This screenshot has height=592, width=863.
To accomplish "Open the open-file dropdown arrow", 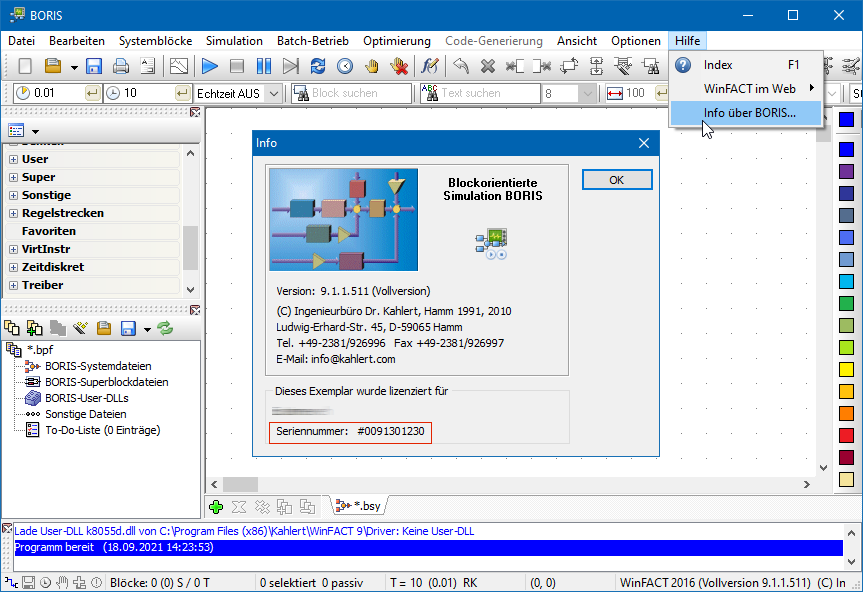I will 74,68.
